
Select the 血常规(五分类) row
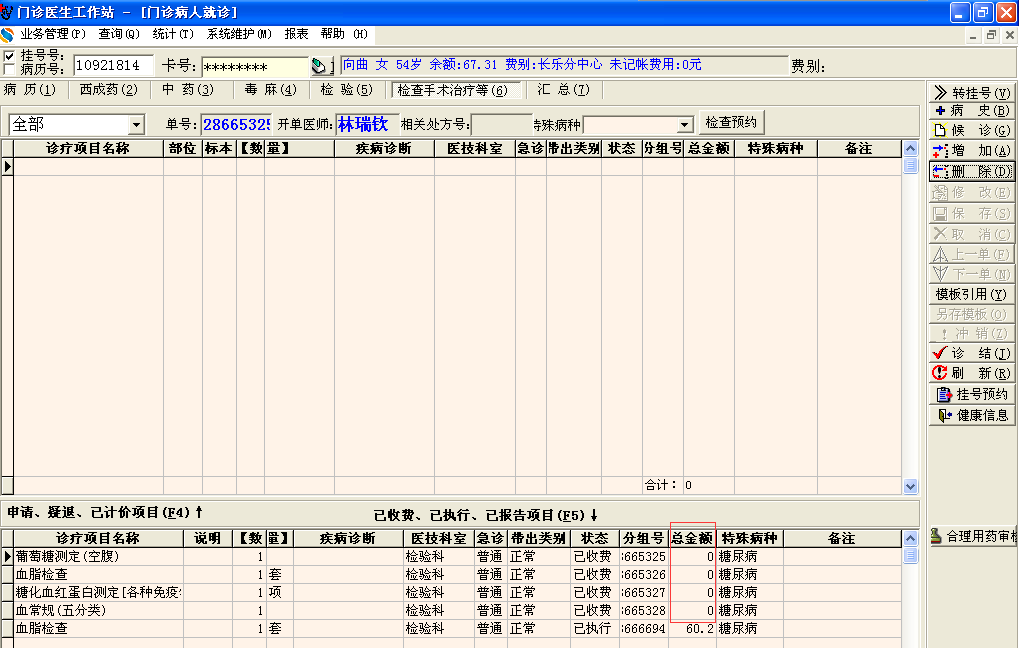pyautogui.click(x=451, y=610)
